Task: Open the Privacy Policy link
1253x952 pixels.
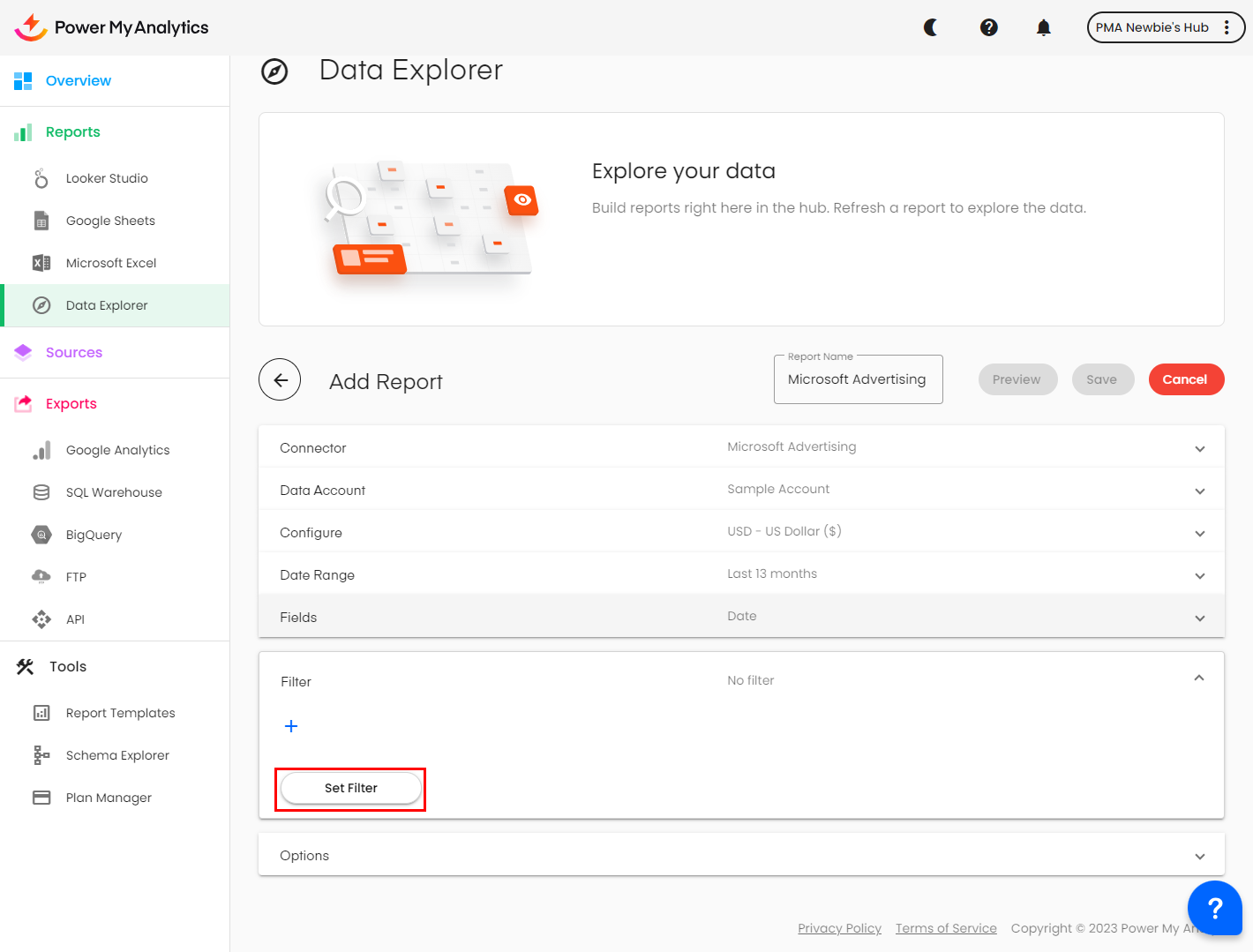Action: [x=839, y=928]
